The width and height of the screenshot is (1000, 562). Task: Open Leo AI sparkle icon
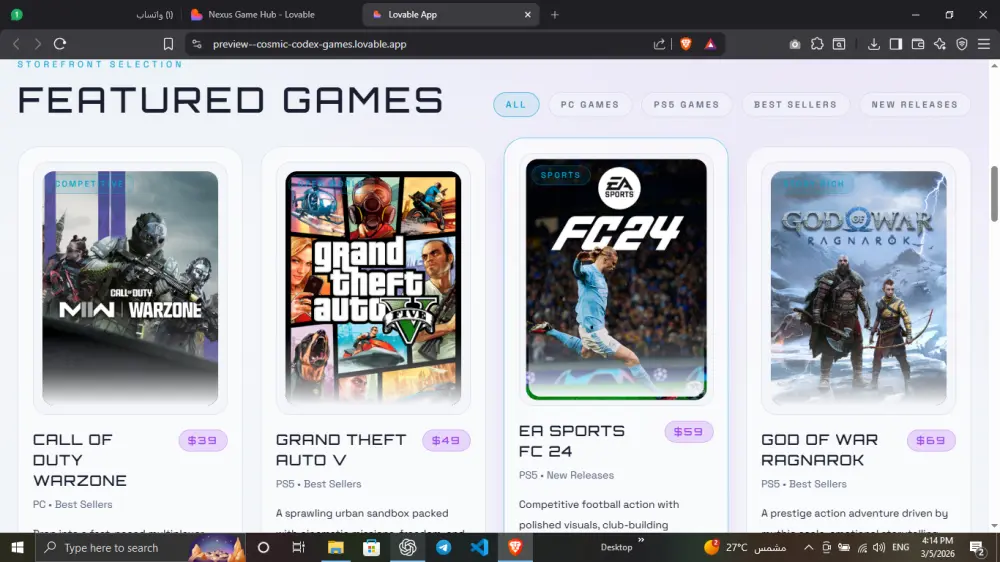[940, 44]
